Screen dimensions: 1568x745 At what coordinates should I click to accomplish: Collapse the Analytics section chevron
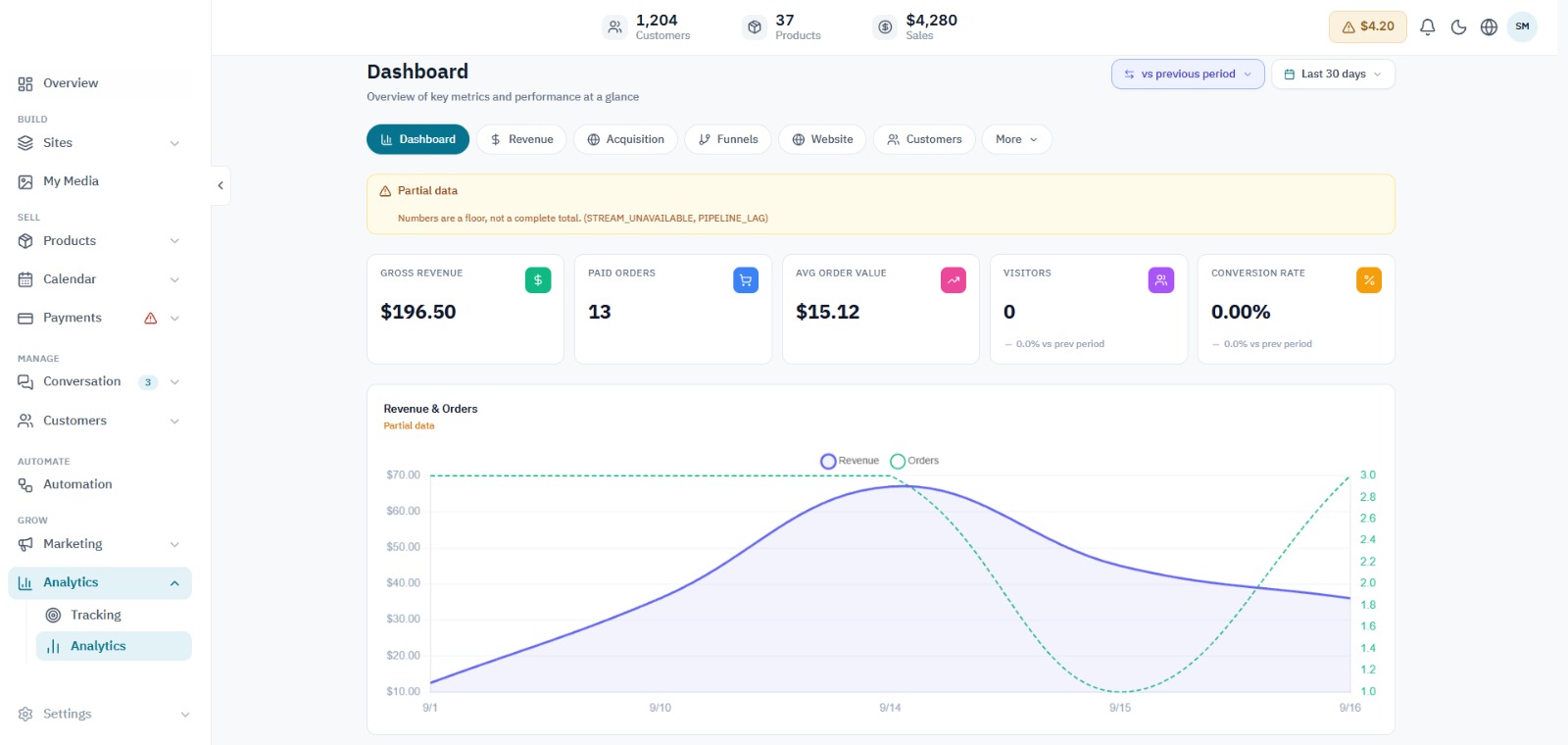(174, 583)
